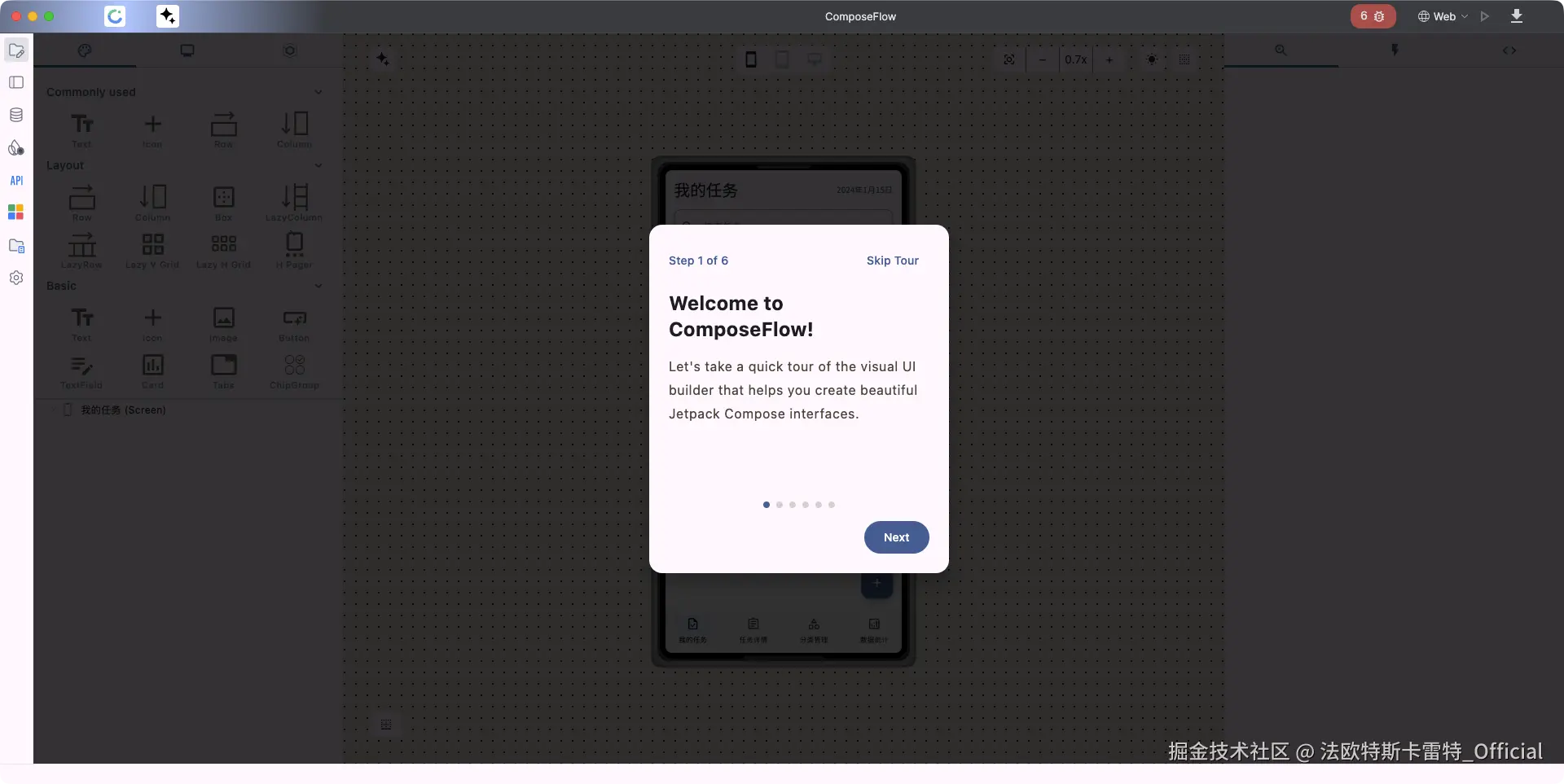Open the actions lightning bolt tab
This screenshot has width=1564, height=784.
[x=1395, y=50]
